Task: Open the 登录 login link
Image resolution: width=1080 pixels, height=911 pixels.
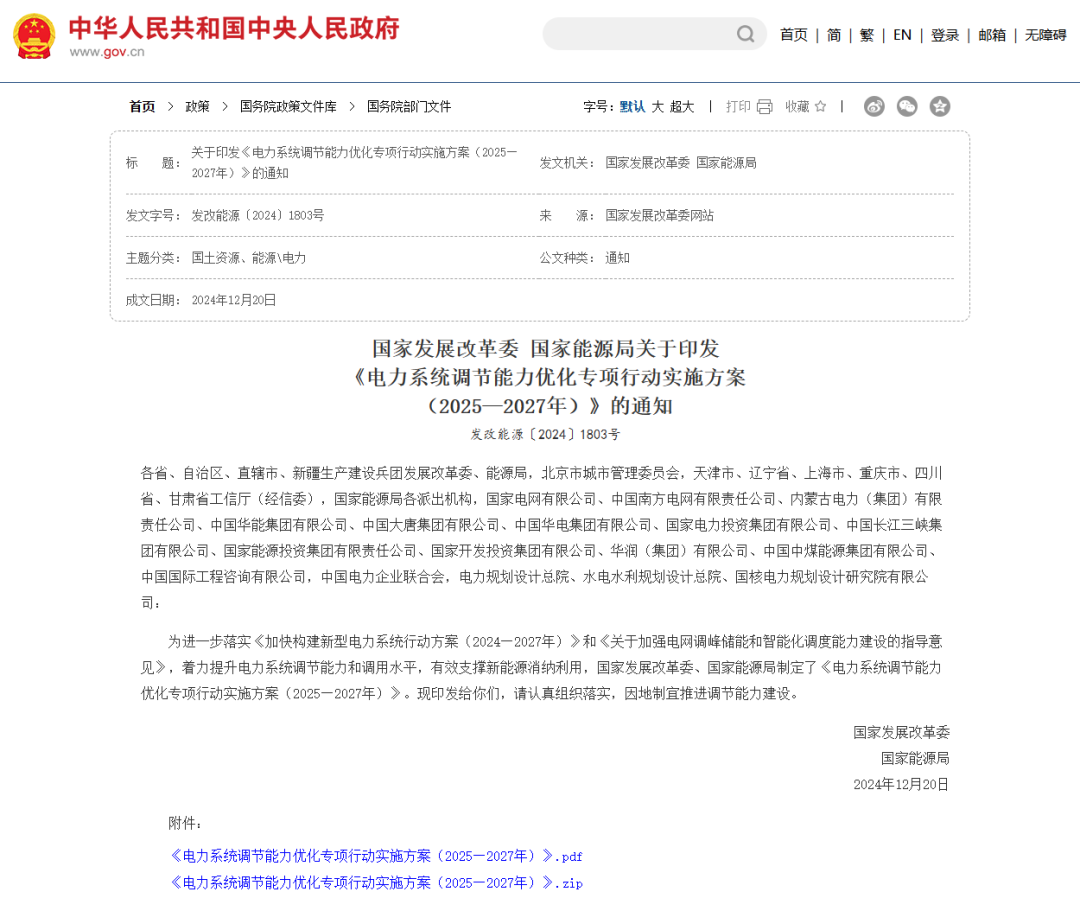Action: (945, 35)
